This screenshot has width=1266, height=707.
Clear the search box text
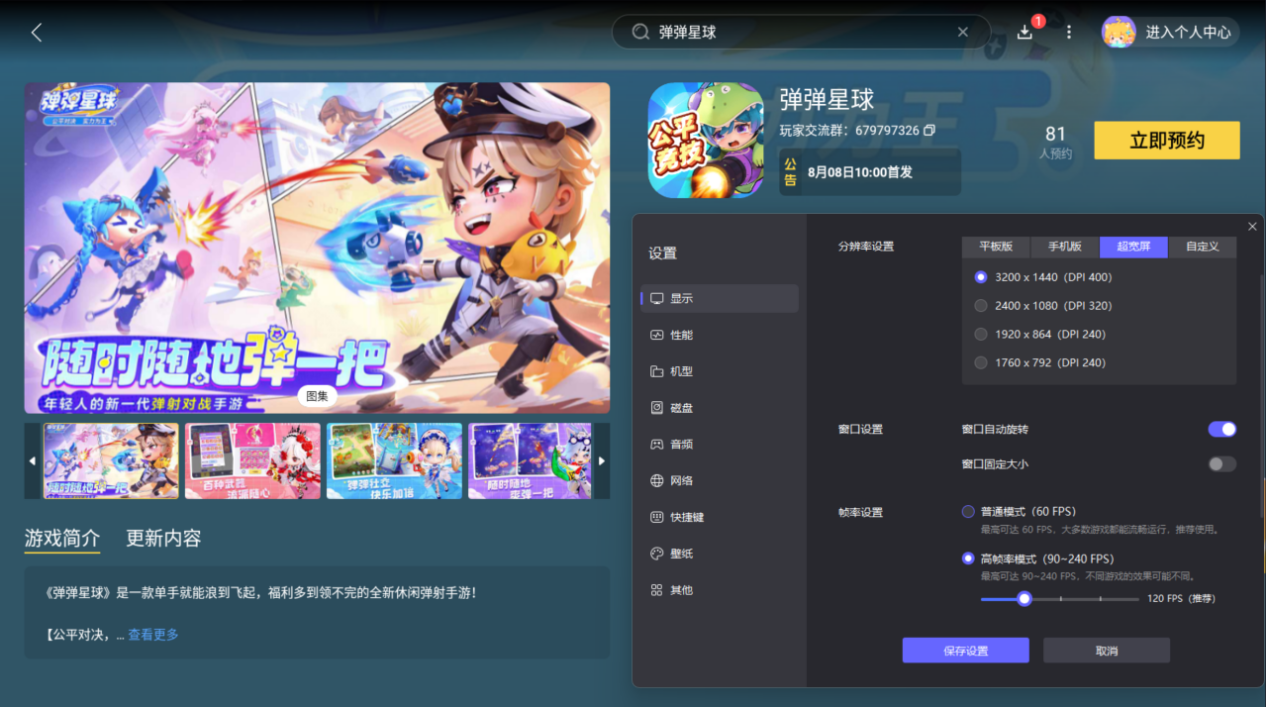pos(963,32)
